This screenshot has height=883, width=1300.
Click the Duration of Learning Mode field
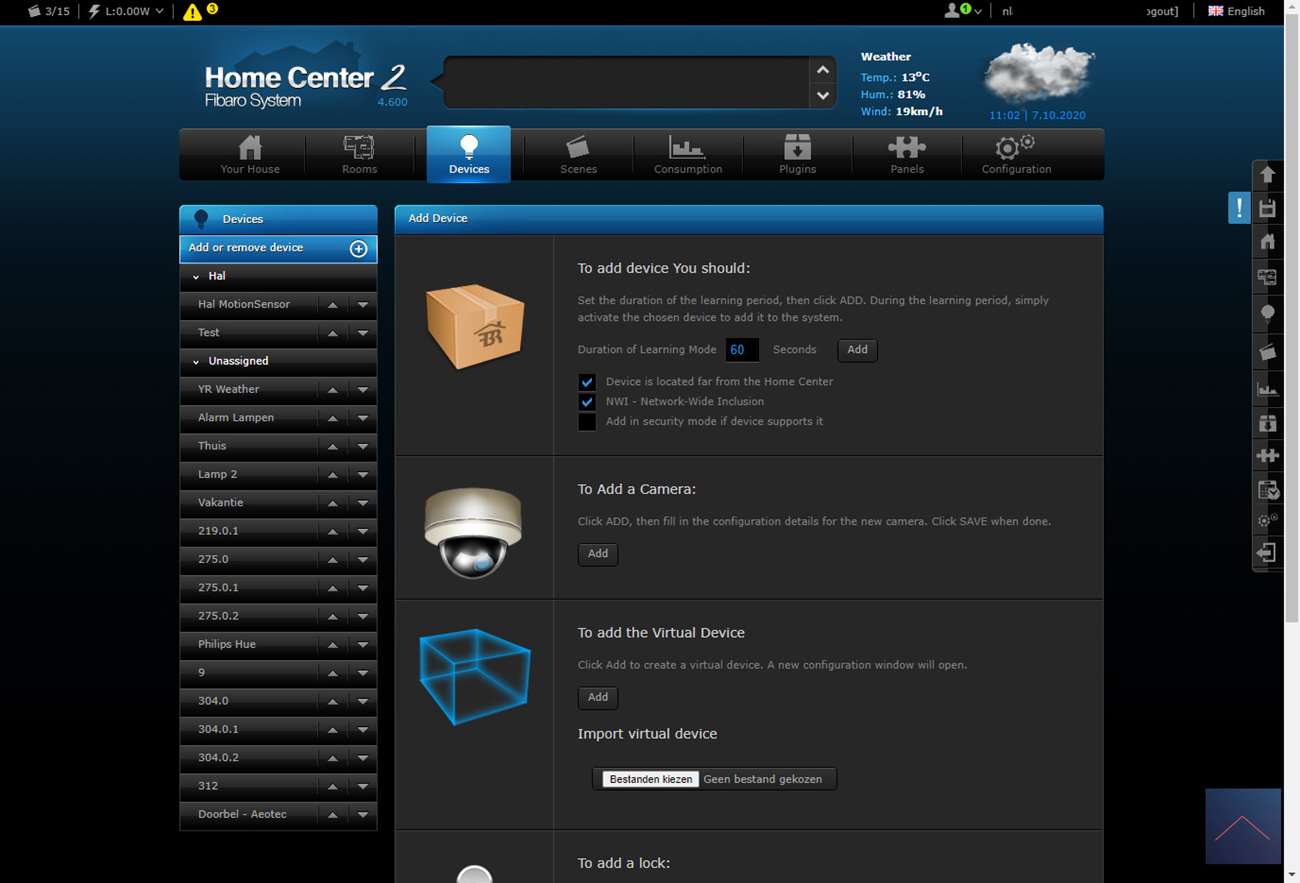[742, 350]
